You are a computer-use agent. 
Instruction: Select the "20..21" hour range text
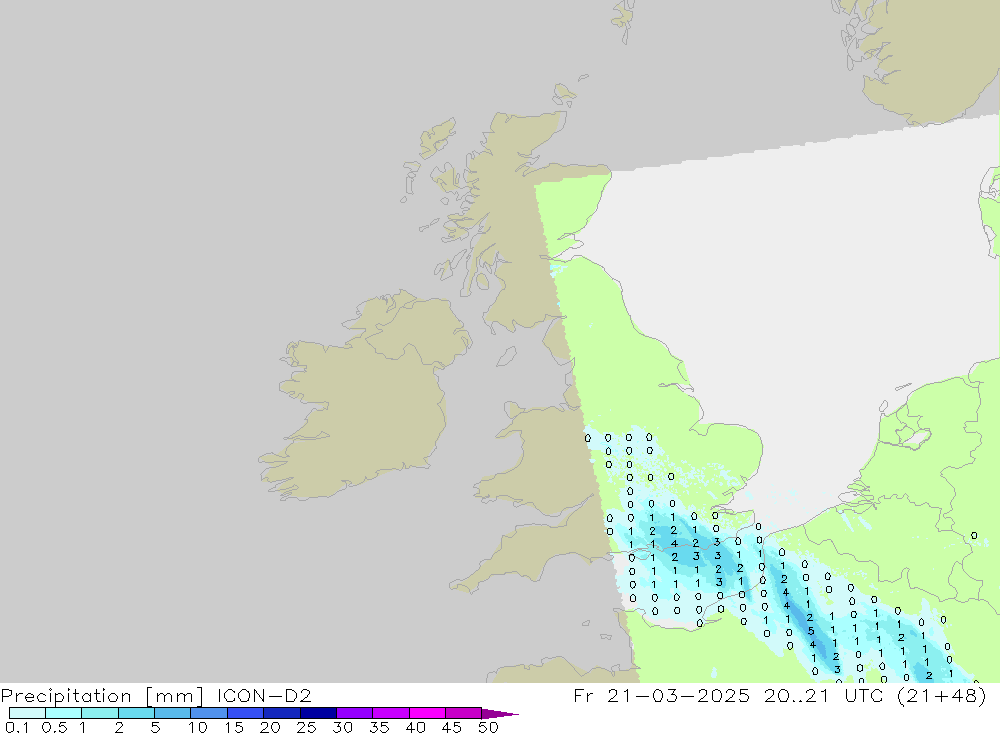(797, 695)
